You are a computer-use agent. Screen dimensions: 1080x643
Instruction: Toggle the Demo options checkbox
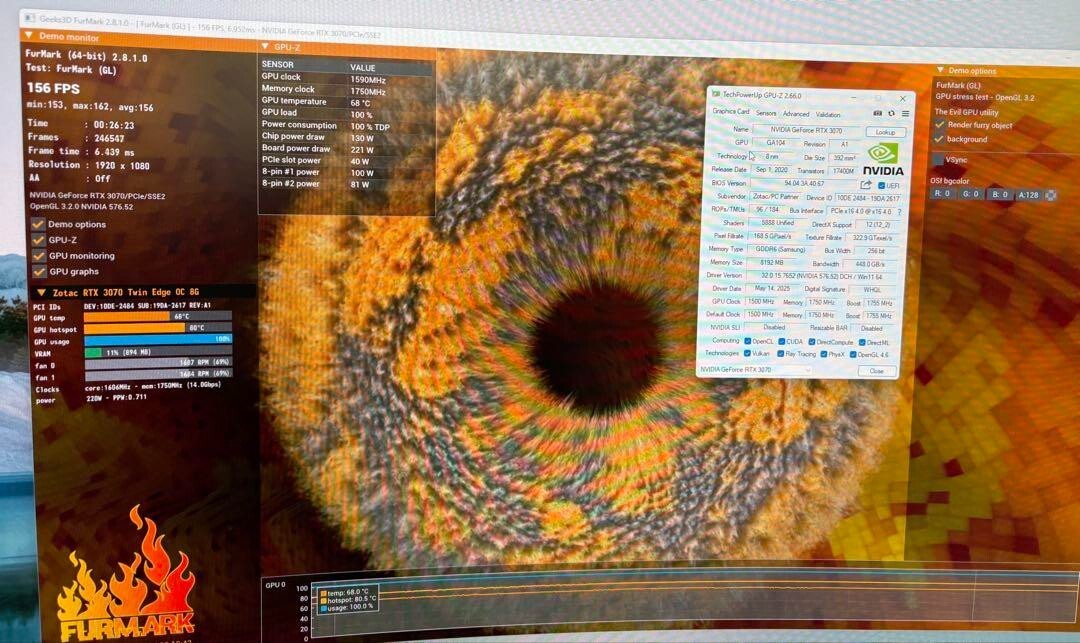38,224
